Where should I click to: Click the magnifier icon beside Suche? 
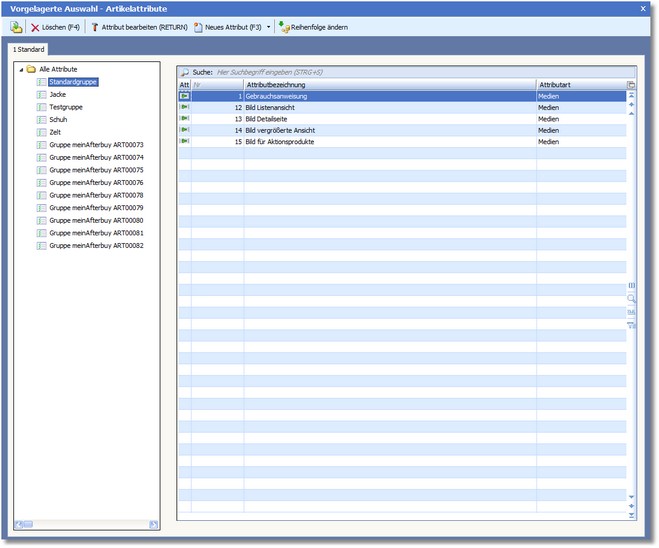tap(185, 73)
